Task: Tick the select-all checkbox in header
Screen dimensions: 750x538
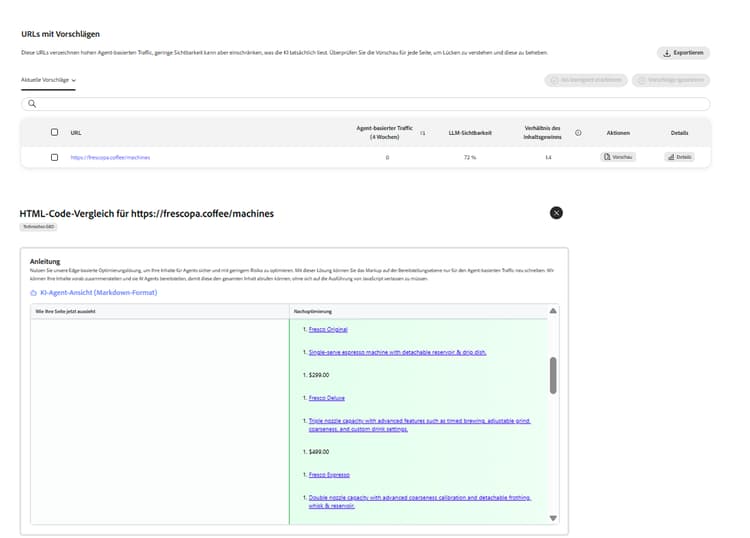Action: (55, 132)
